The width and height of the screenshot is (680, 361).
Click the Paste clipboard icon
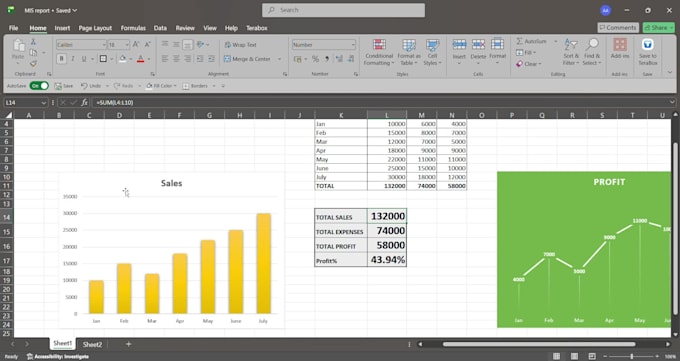pyautogui.click(x=18, y=46)
